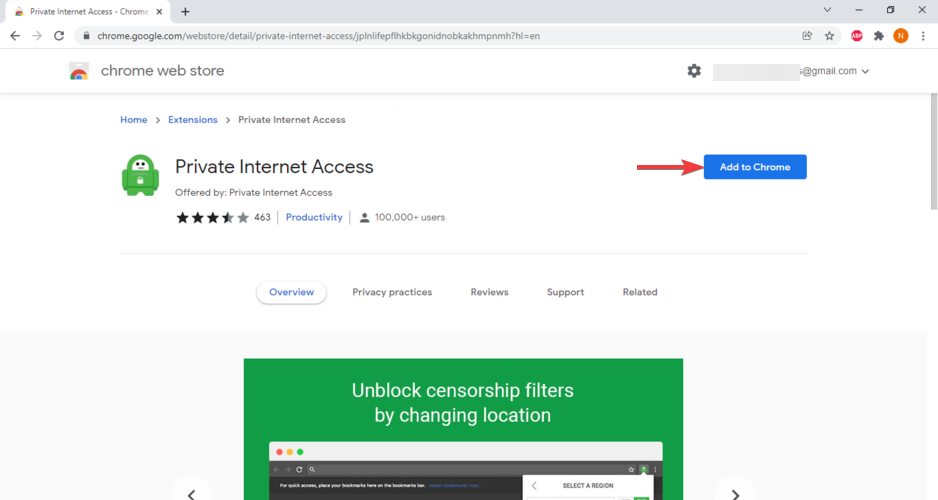Go to the Extensions breadcrumb link
Screen dimensions: 938x500
click(193, 120)
